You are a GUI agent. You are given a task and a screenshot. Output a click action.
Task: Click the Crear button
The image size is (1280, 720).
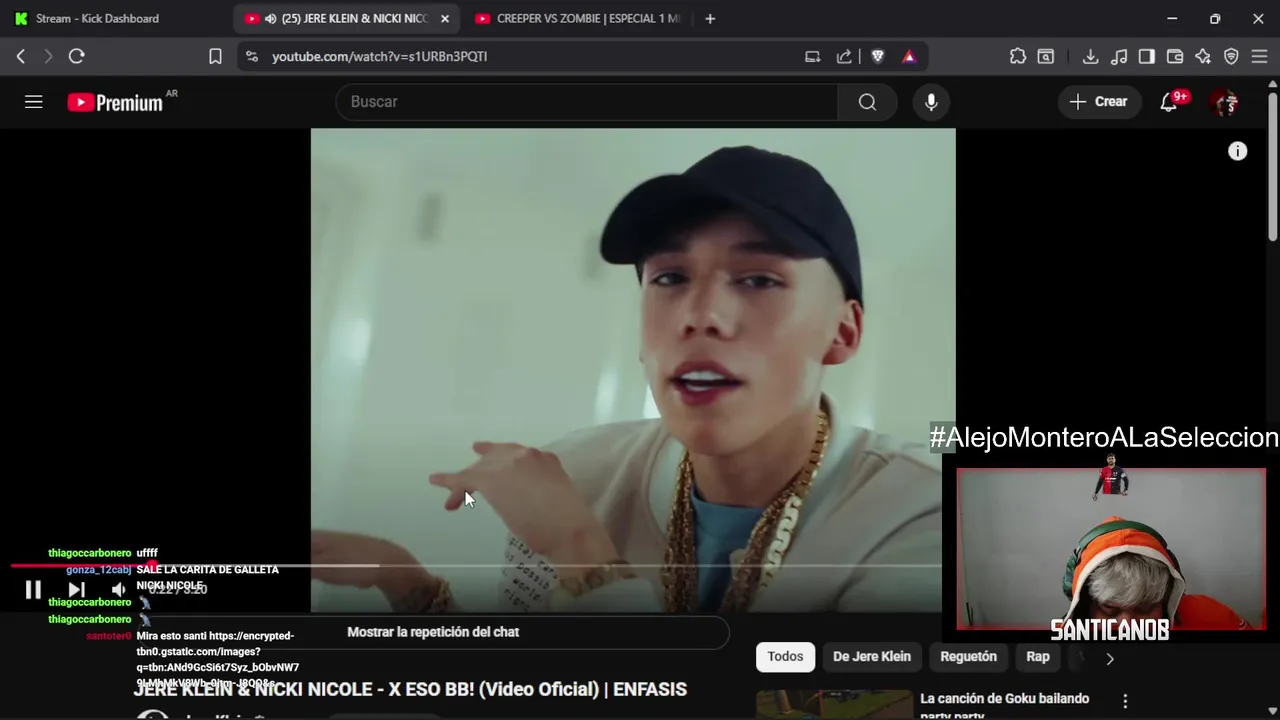pyautogui.click(x=1099, y=102)
